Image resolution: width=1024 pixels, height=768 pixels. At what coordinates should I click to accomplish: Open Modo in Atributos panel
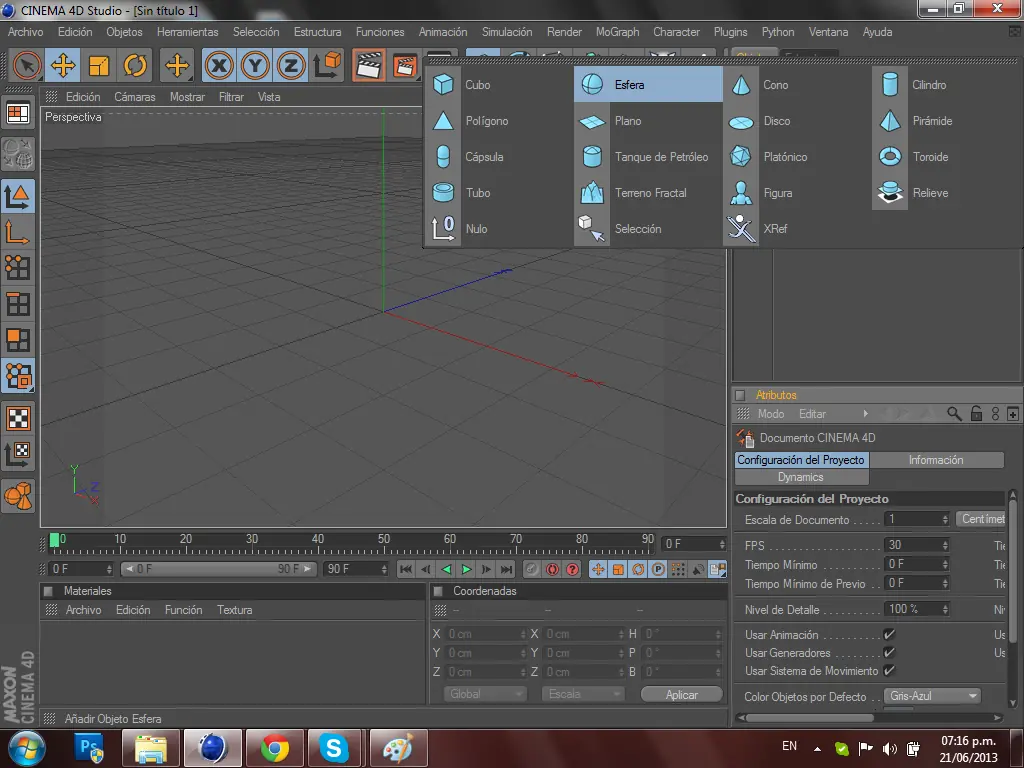[x=771, y=414]
